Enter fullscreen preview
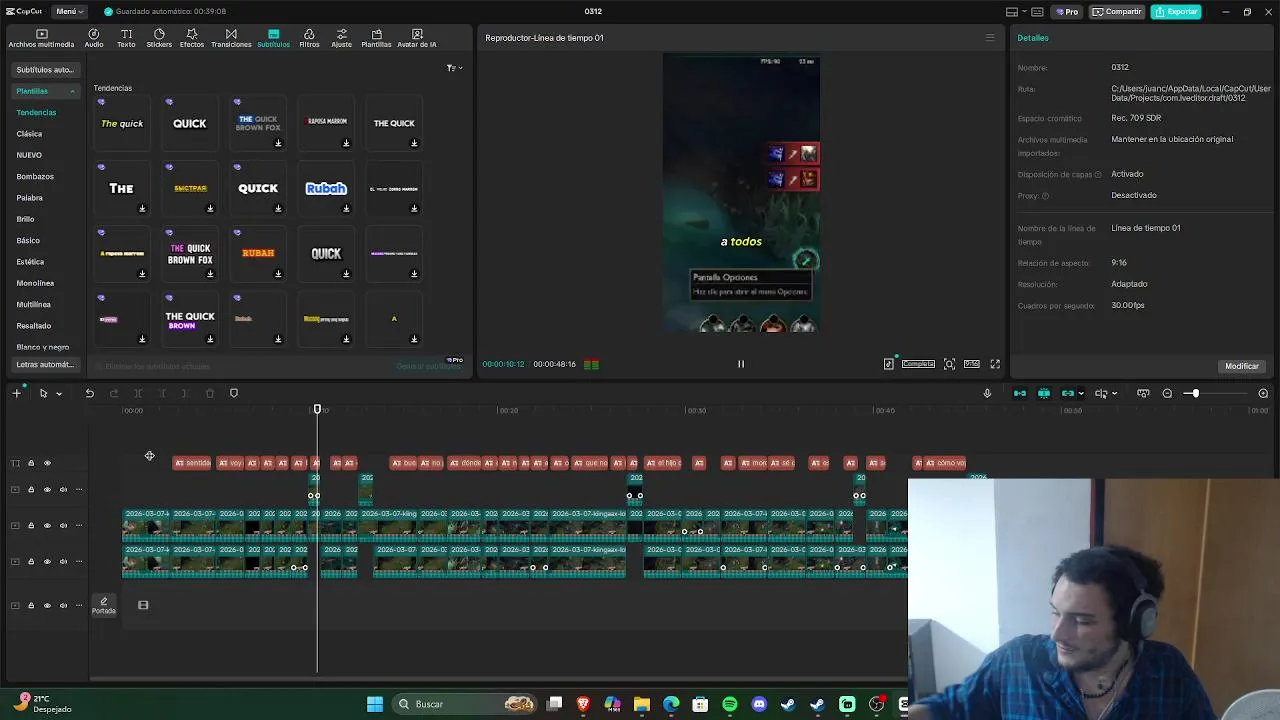Image resolution: width=1280 pixels, height=720 pixels. click(x=995, y=364)
